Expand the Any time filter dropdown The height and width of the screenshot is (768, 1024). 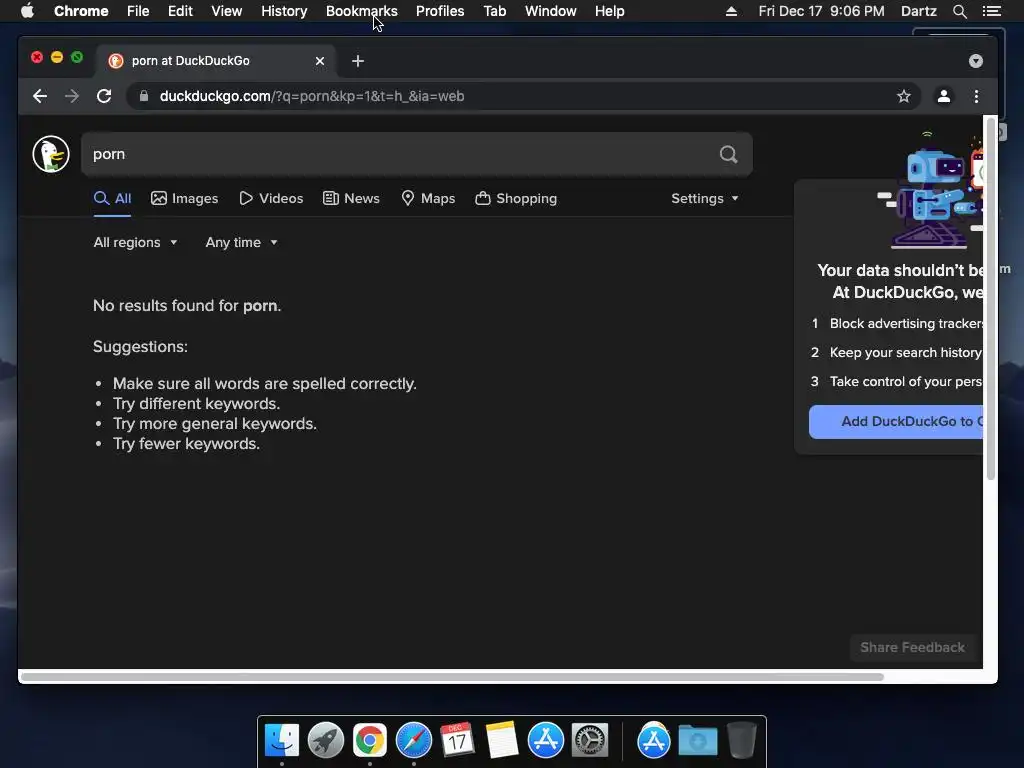tap(242, 242)
